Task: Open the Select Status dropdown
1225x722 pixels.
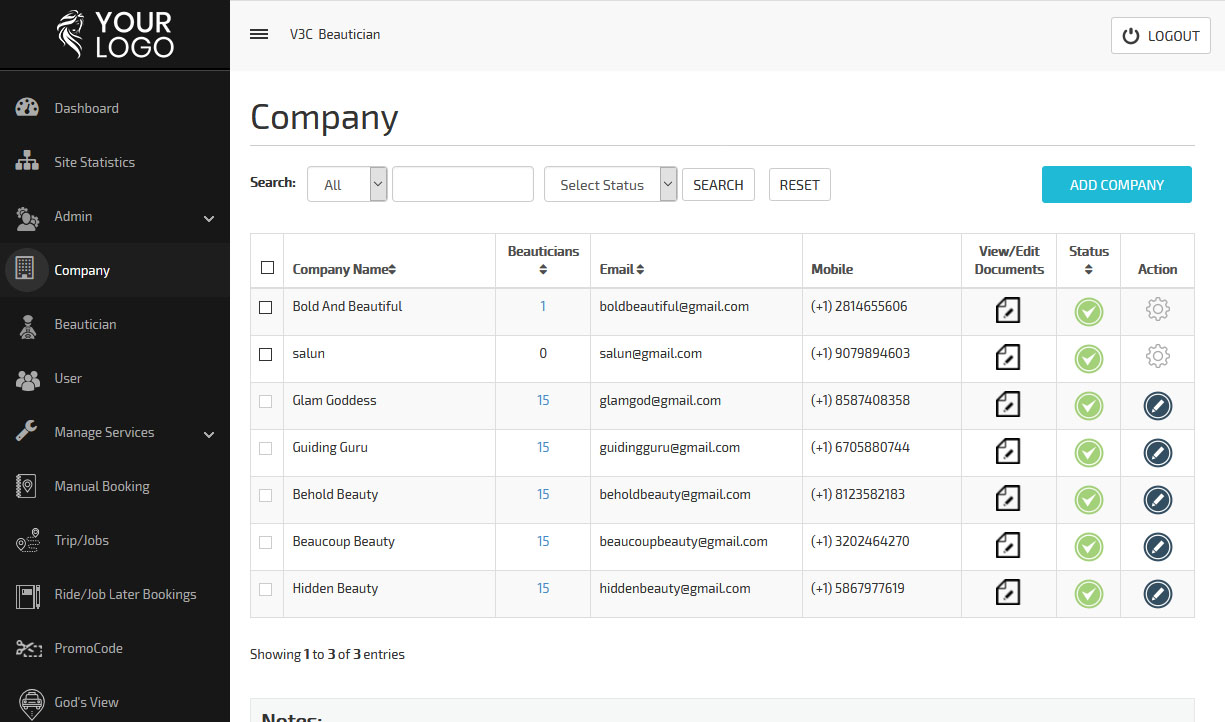Action: point(611,184)
